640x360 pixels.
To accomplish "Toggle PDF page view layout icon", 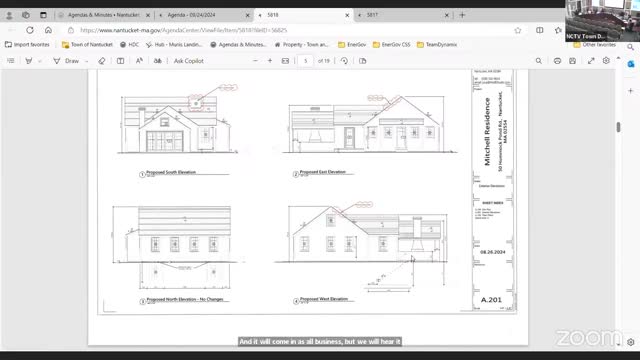I will click(x=120, y=61).
